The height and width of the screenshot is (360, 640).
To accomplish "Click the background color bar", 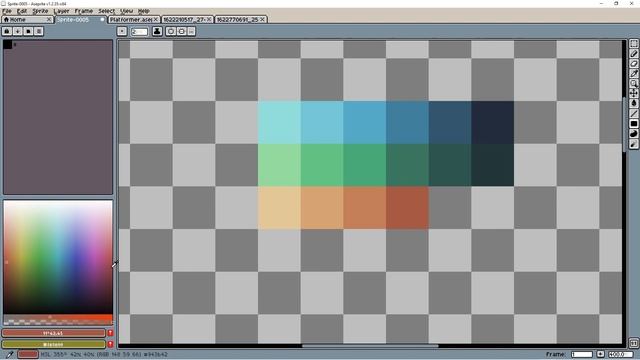I will [x=53, y=344].
